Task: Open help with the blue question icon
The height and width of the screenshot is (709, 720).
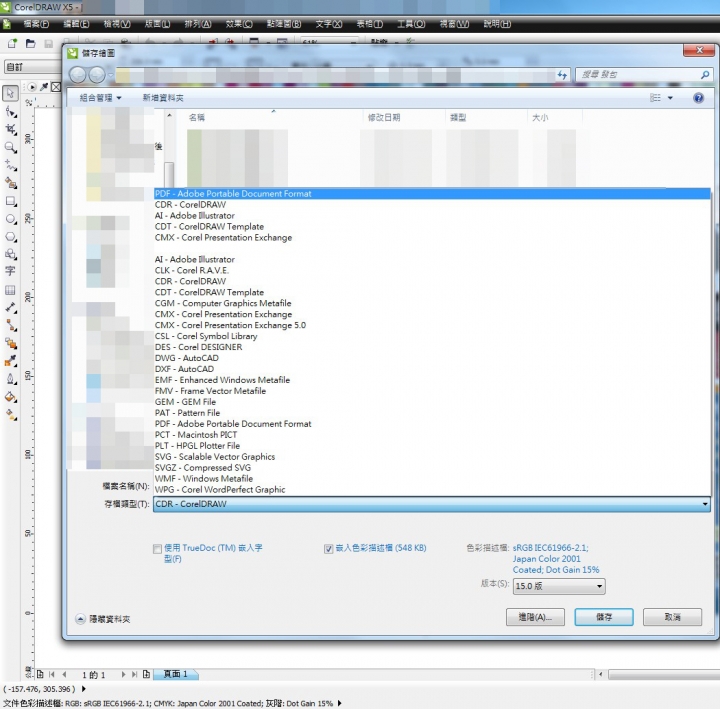Action: pyautogui.click(x=698, y=98)
